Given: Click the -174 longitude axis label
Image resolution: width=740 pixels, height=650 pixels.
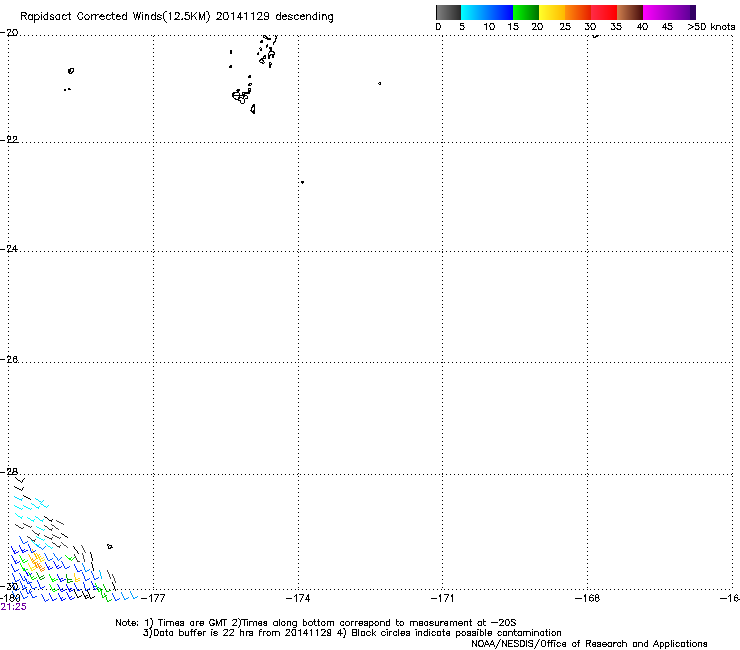Looking at the screenshot, I should 298,598.
